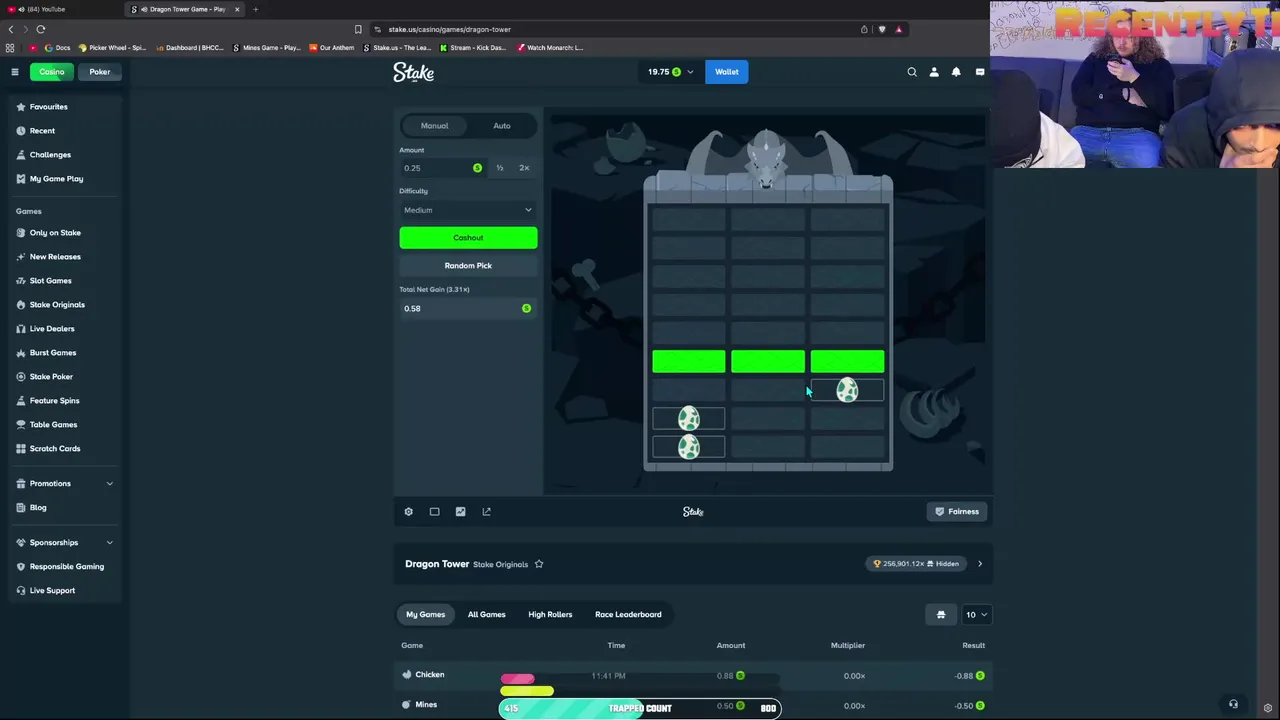This screenshot has width=1280, height=720.
Task: Halve the bet amount with ½
Action: tap(499, 168)
